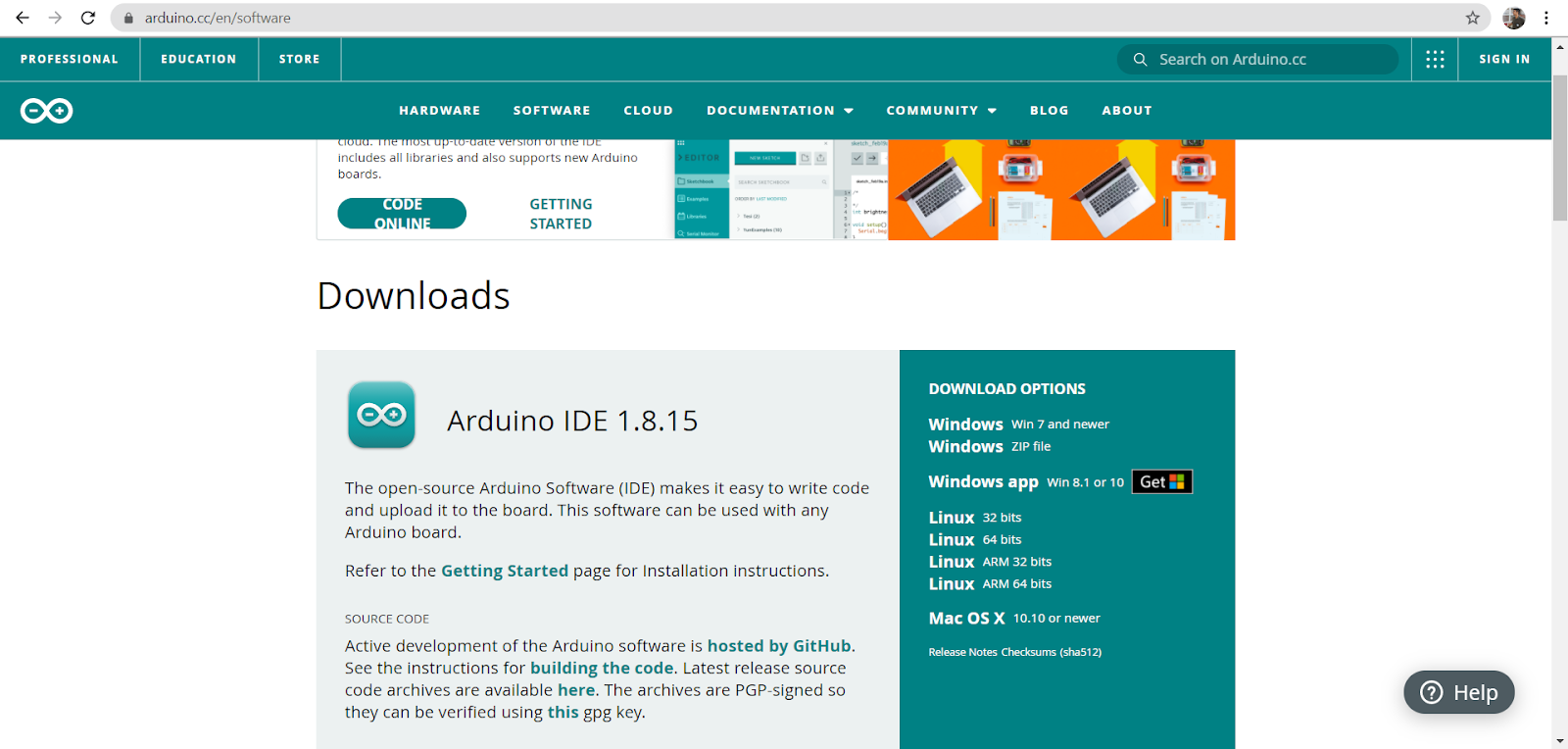Click the scrollbar down arrow

coord(1560,741)
